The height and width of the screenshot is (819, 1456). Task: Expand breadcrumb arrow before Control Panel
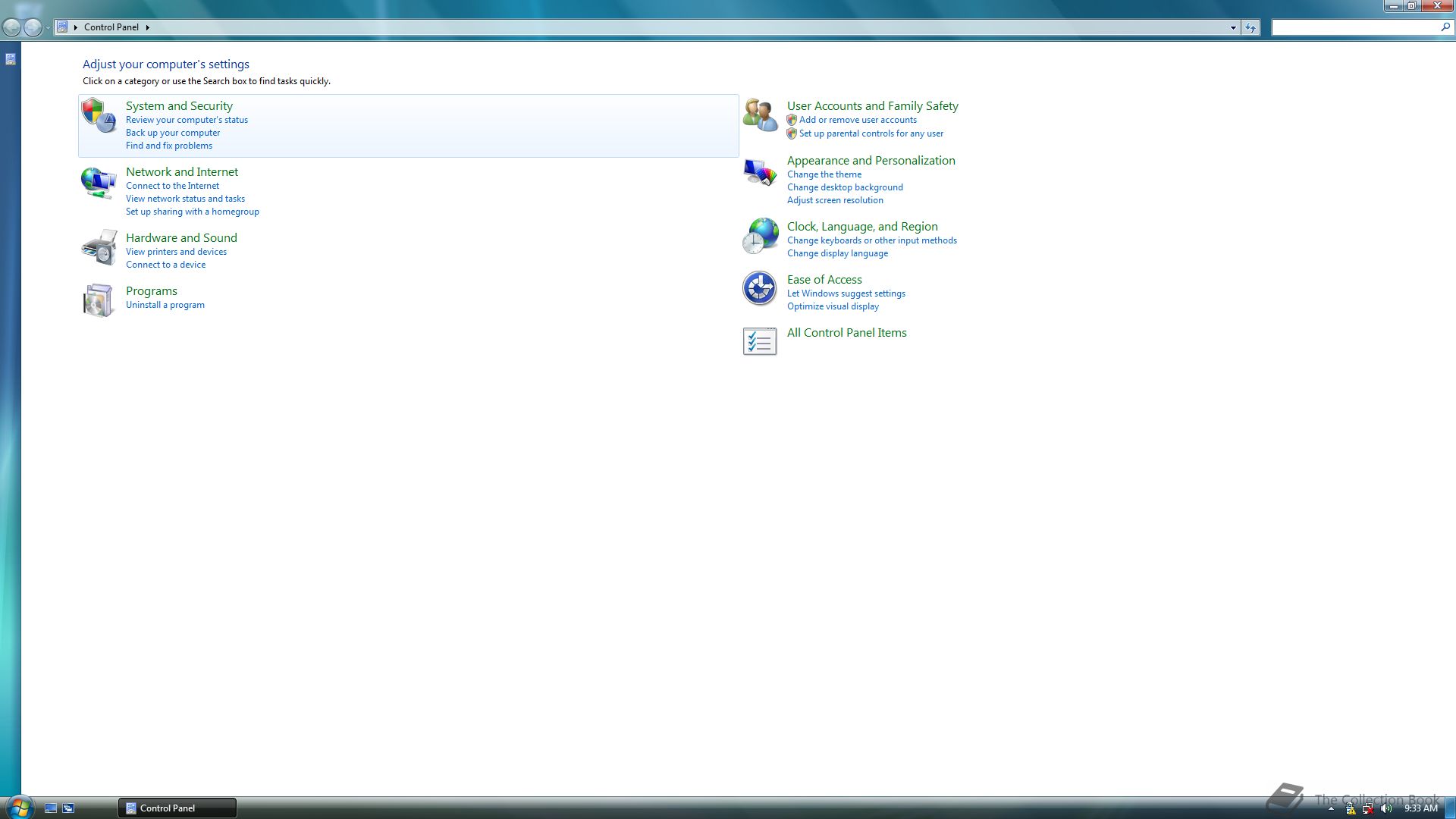[x=76, y=27]
